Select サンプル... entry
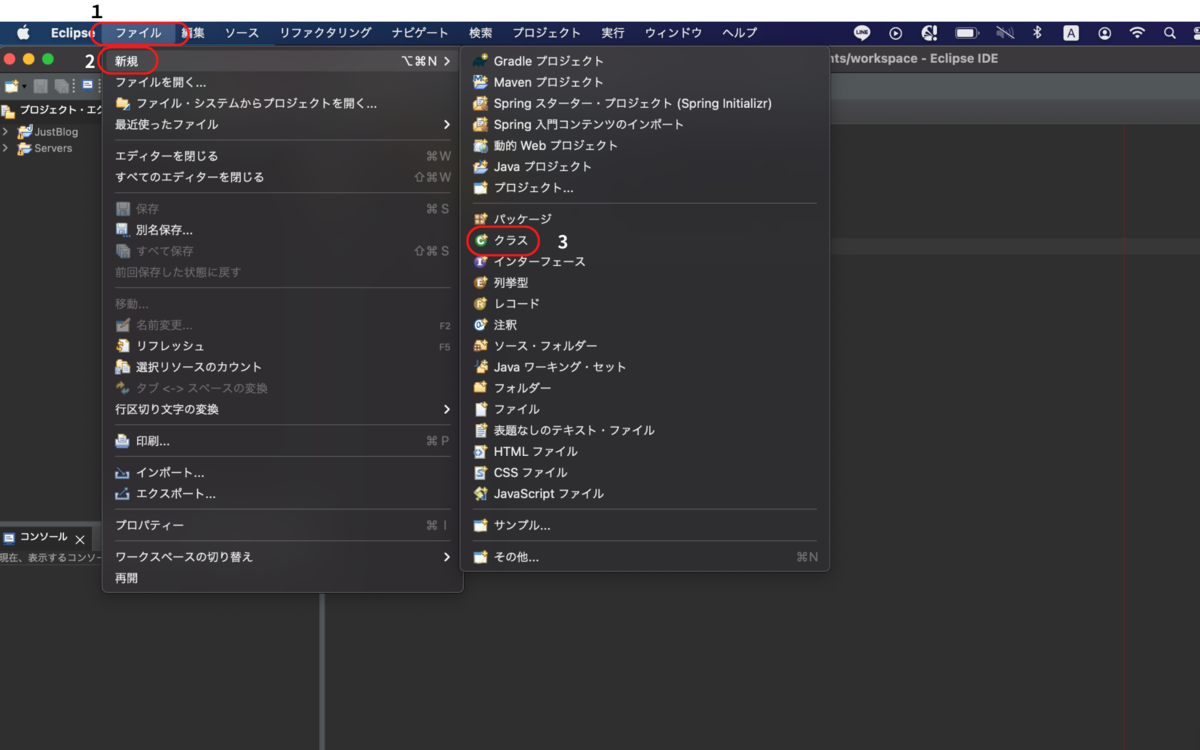This screenshot has width=1200, height=750. (x=645, y=525)
